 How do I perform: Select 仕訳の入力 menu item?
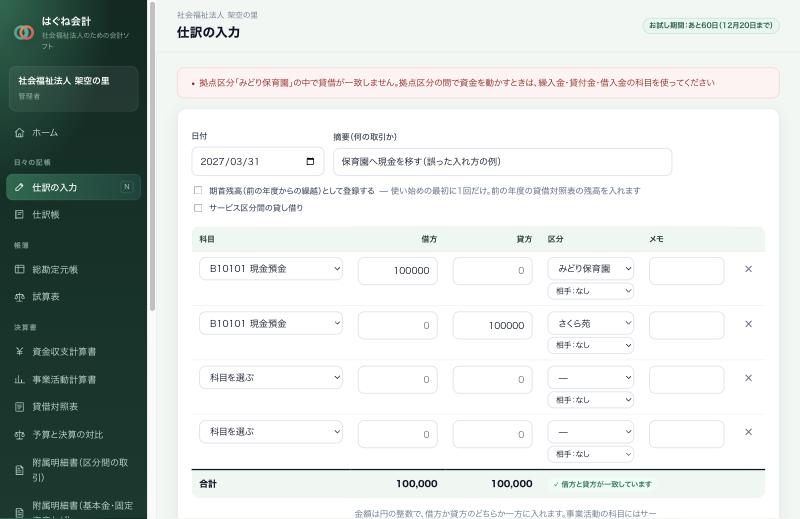click(x=73, y=187)
